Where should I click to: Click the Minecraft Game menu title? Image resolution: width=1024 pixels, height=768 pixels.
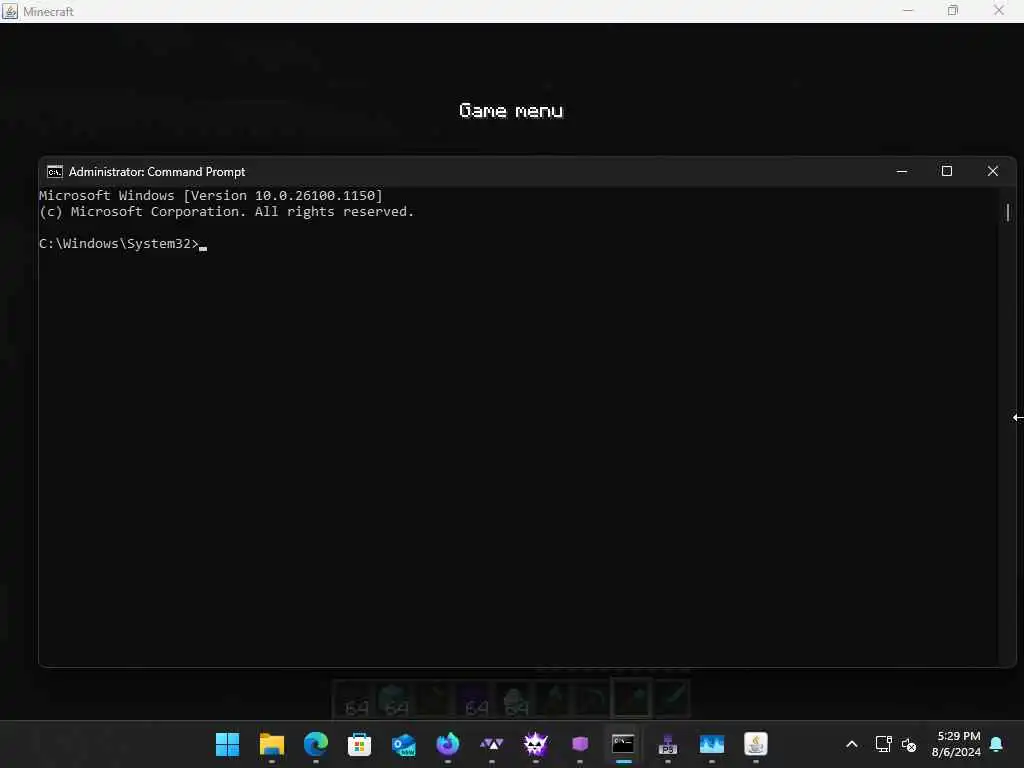click(x=511, y=110)
